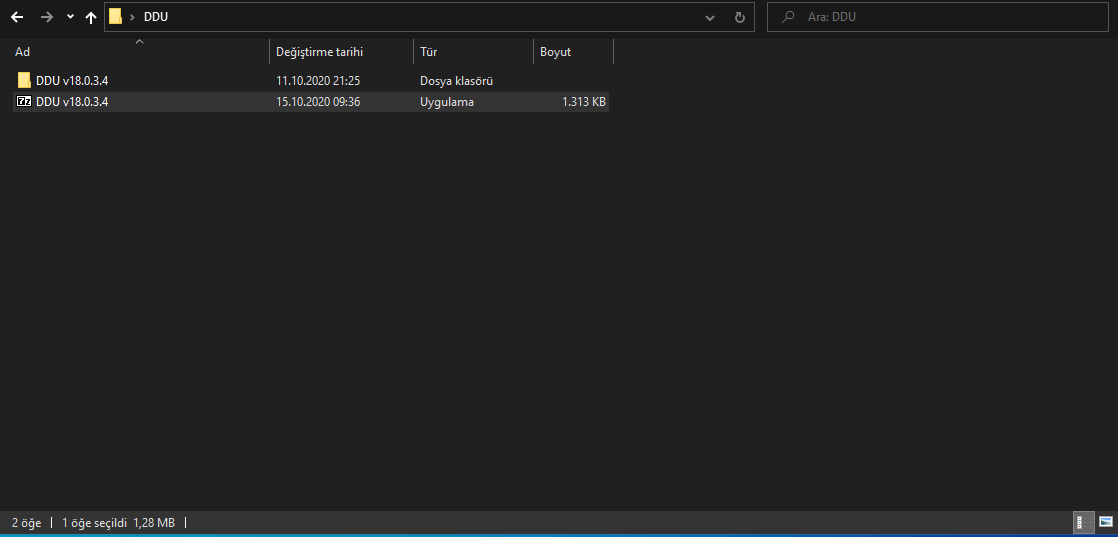The width and height of the screenshot is (1118, 537).
Task: Go back with the left arrow
Action: 17,17
